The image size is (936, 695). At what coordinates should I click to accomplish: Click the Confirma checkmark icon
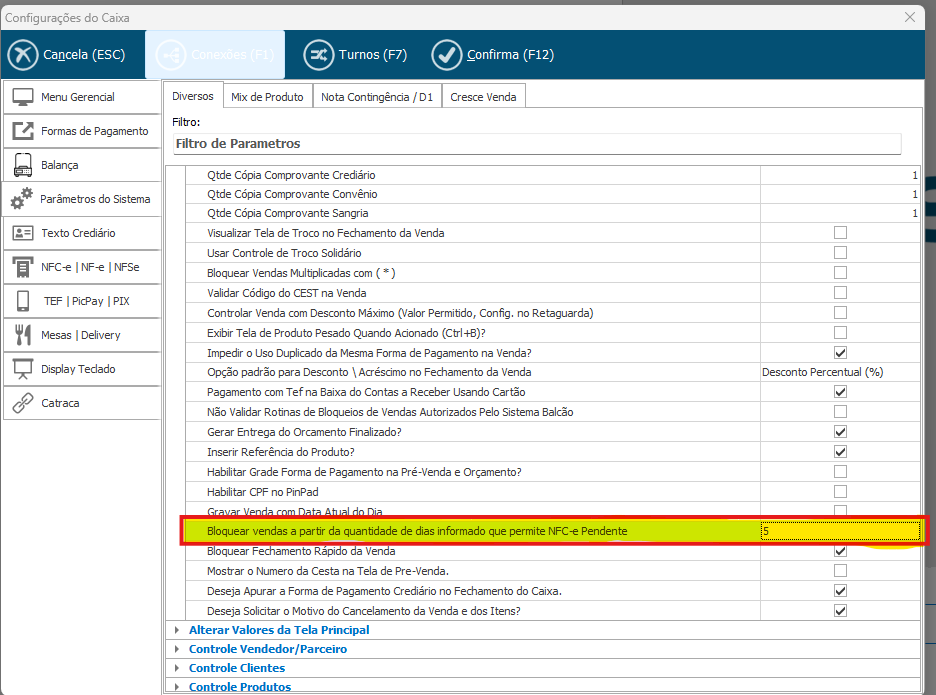pyautogui.click(x=447, y=54)
